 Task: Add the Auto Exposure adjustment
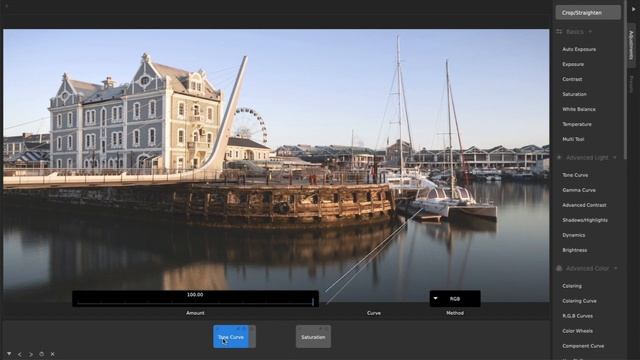(x=579, y=49)
